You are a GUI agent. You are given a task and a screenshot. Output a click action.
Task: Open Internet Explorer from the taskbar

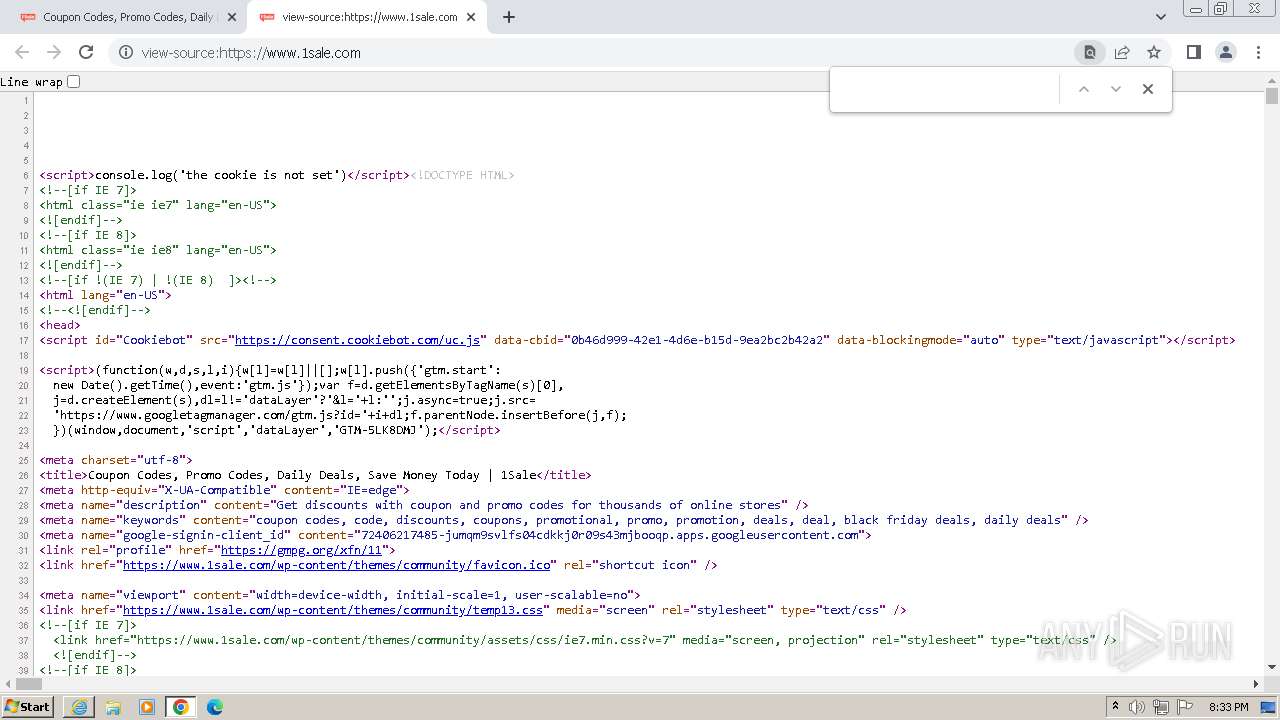(79, 707)
